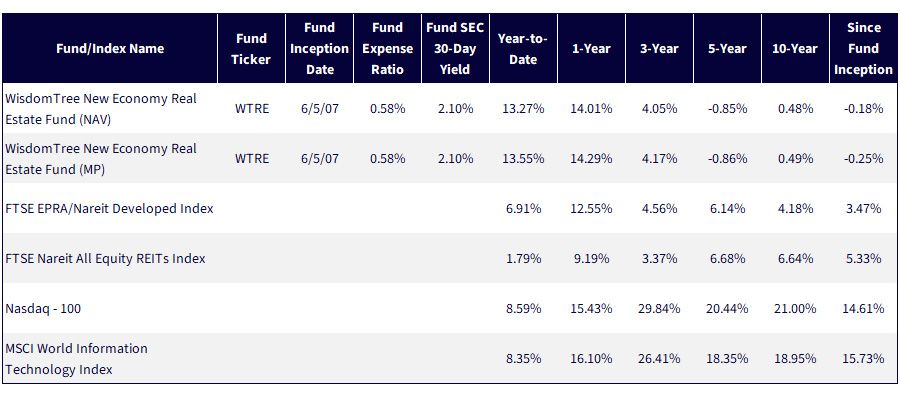Image resolution: width=900 pixels, height=398 pixels.
Task: Click the Since Fund Inception header
Action: [x=863, y=49]
